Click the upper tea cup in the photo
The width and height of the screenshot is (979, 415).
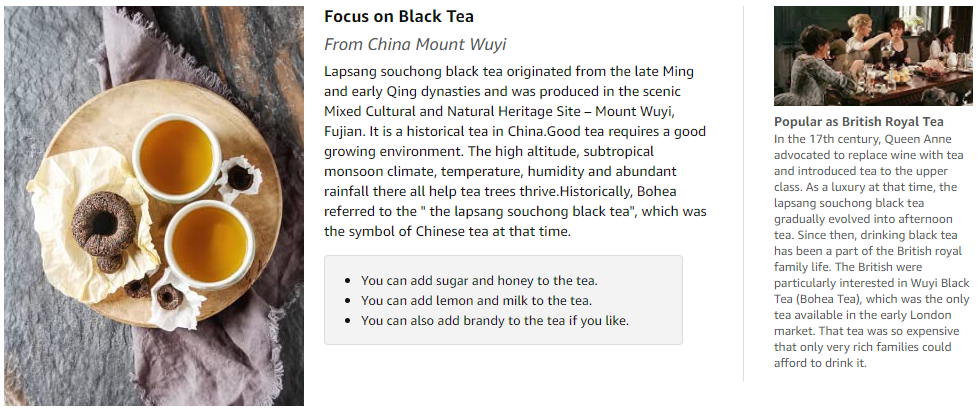177,157
